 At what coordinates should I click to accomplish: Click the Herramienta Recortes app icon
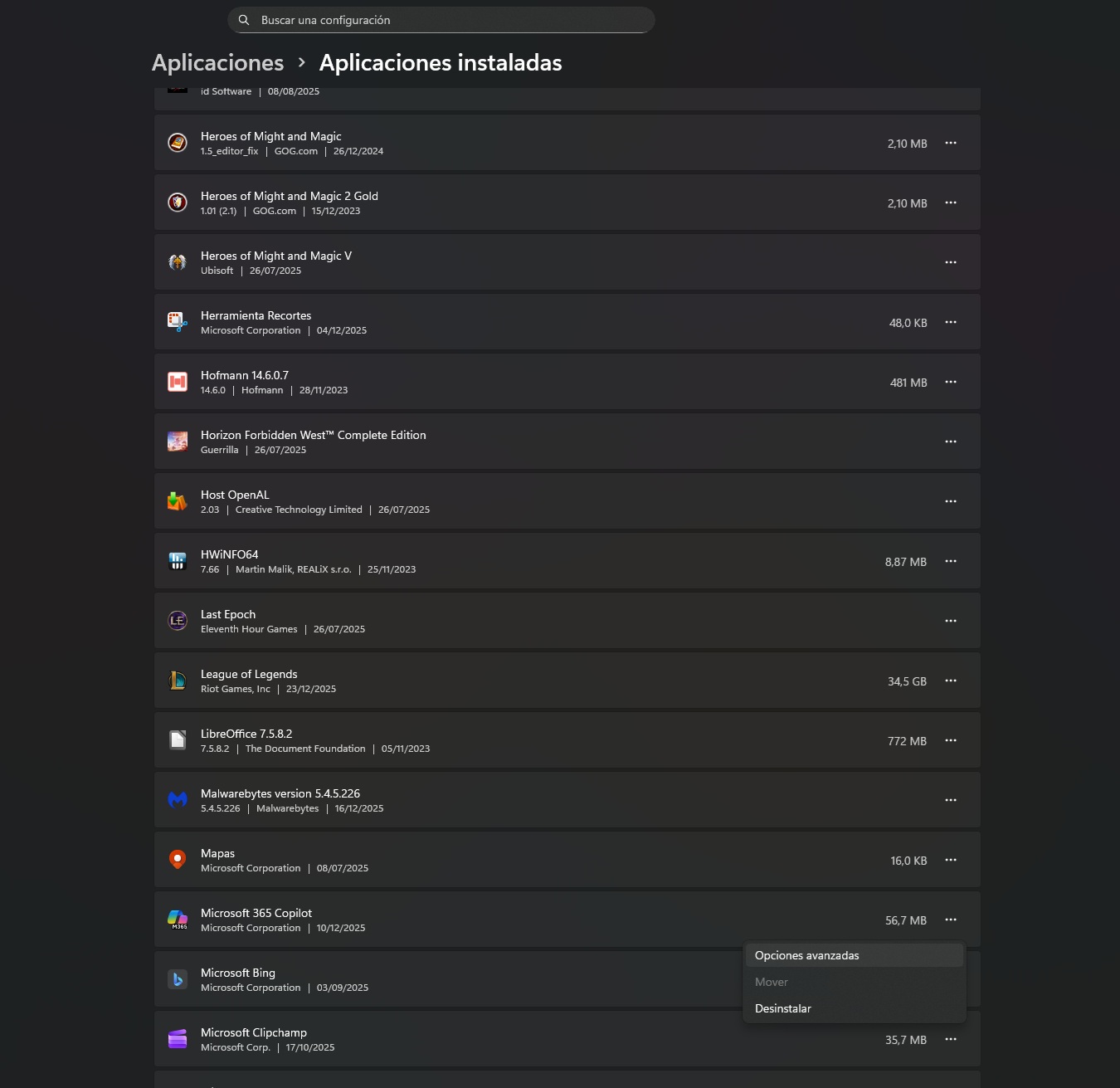(178, 322)
